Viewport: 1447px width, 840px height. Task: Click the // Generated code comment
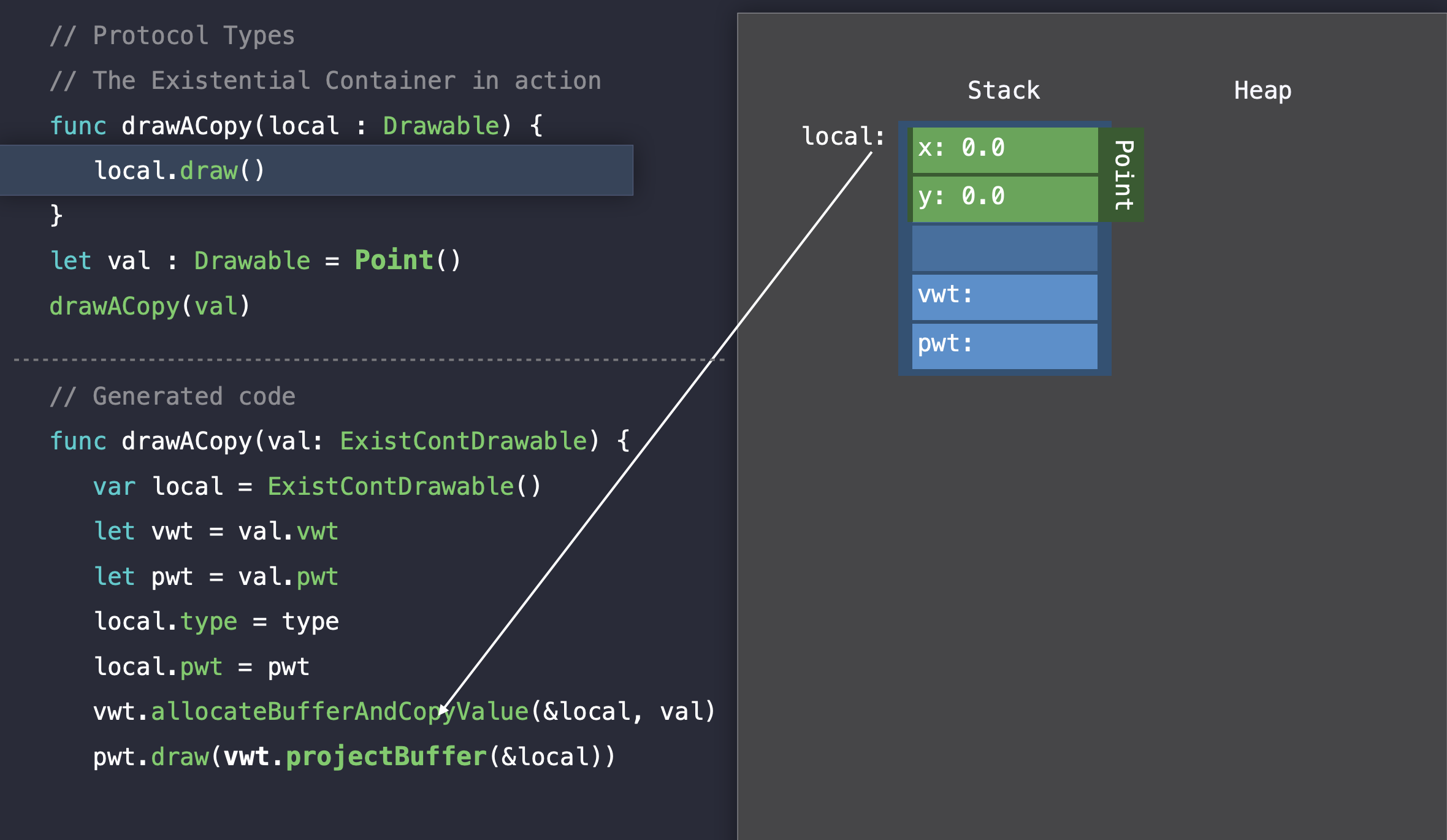click(172, 397)
